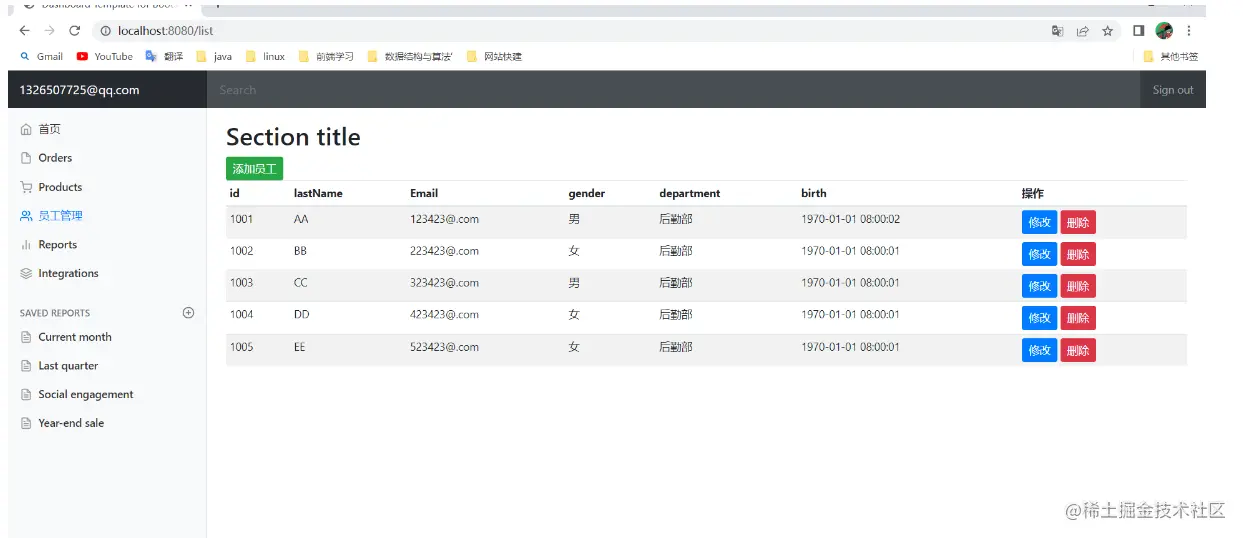Open the profile avatar menu
1243x538 pixels.
1164,31
